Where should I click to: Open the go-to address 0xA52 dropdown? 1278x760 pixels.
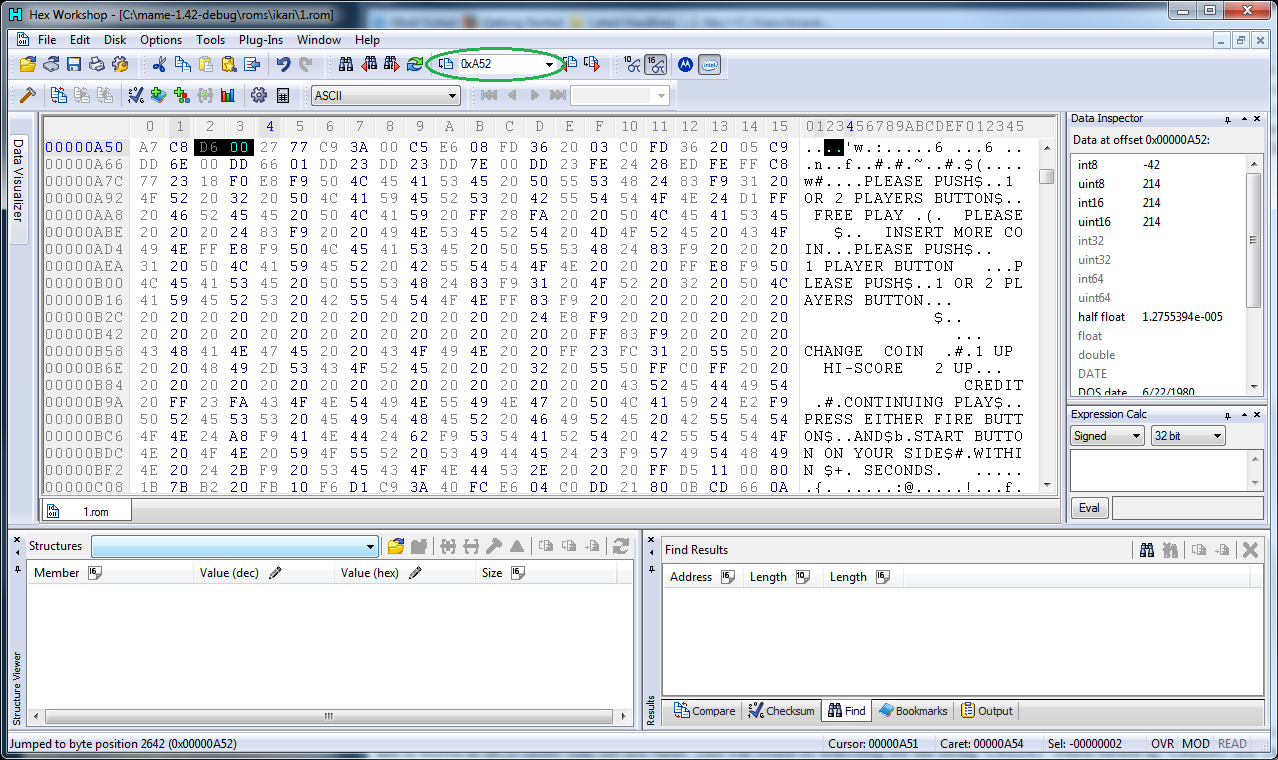pyautogui.click(x=549, y=65)
